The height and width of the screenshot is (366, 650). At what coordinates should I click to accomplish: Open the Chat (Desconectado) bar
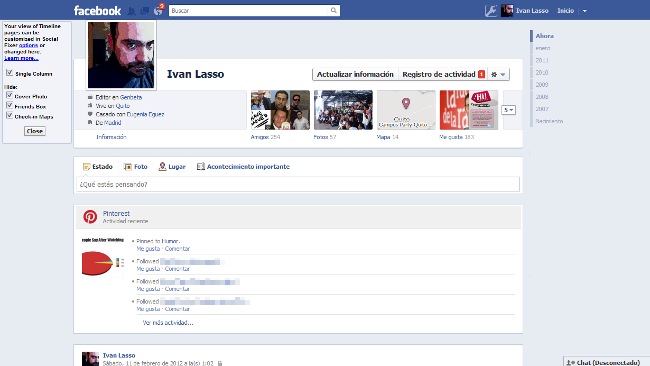606,362
